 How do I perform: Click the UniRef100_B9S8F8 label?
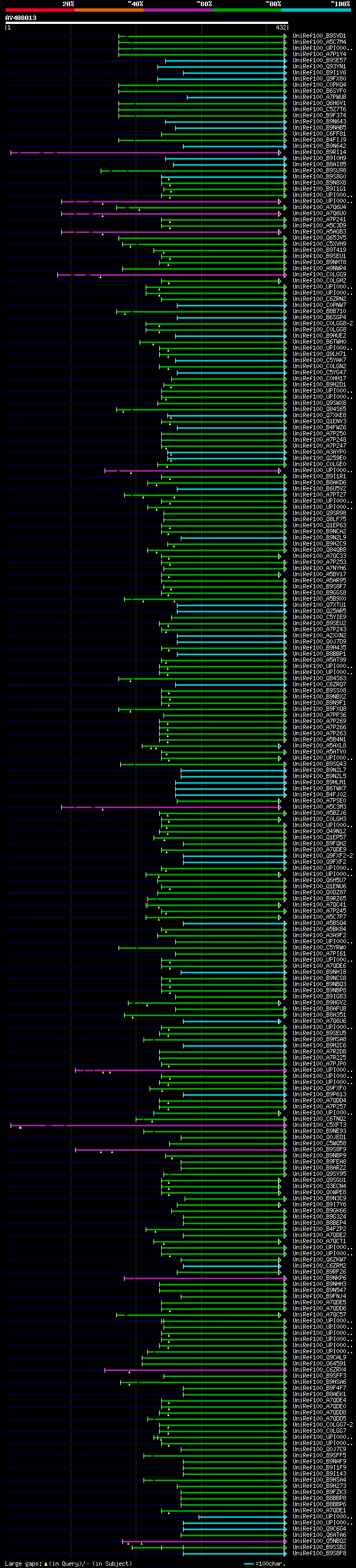pyautogui.click(x=319, y=1554)
